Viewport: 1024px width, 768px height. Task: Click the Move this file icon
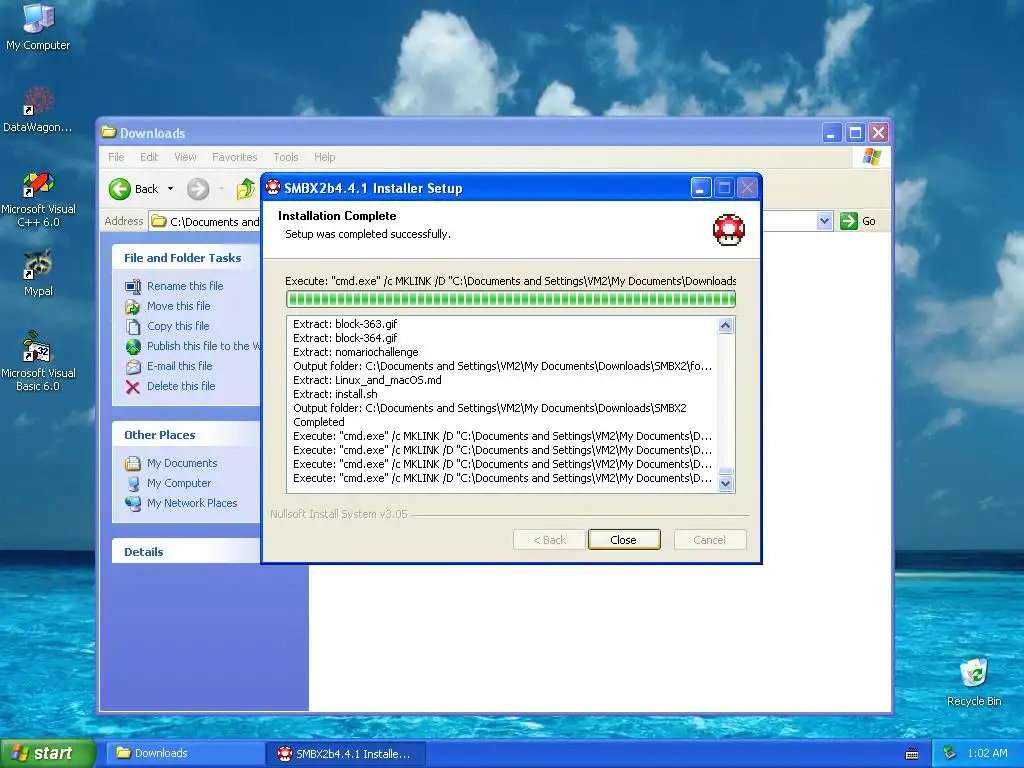point(133,306)
